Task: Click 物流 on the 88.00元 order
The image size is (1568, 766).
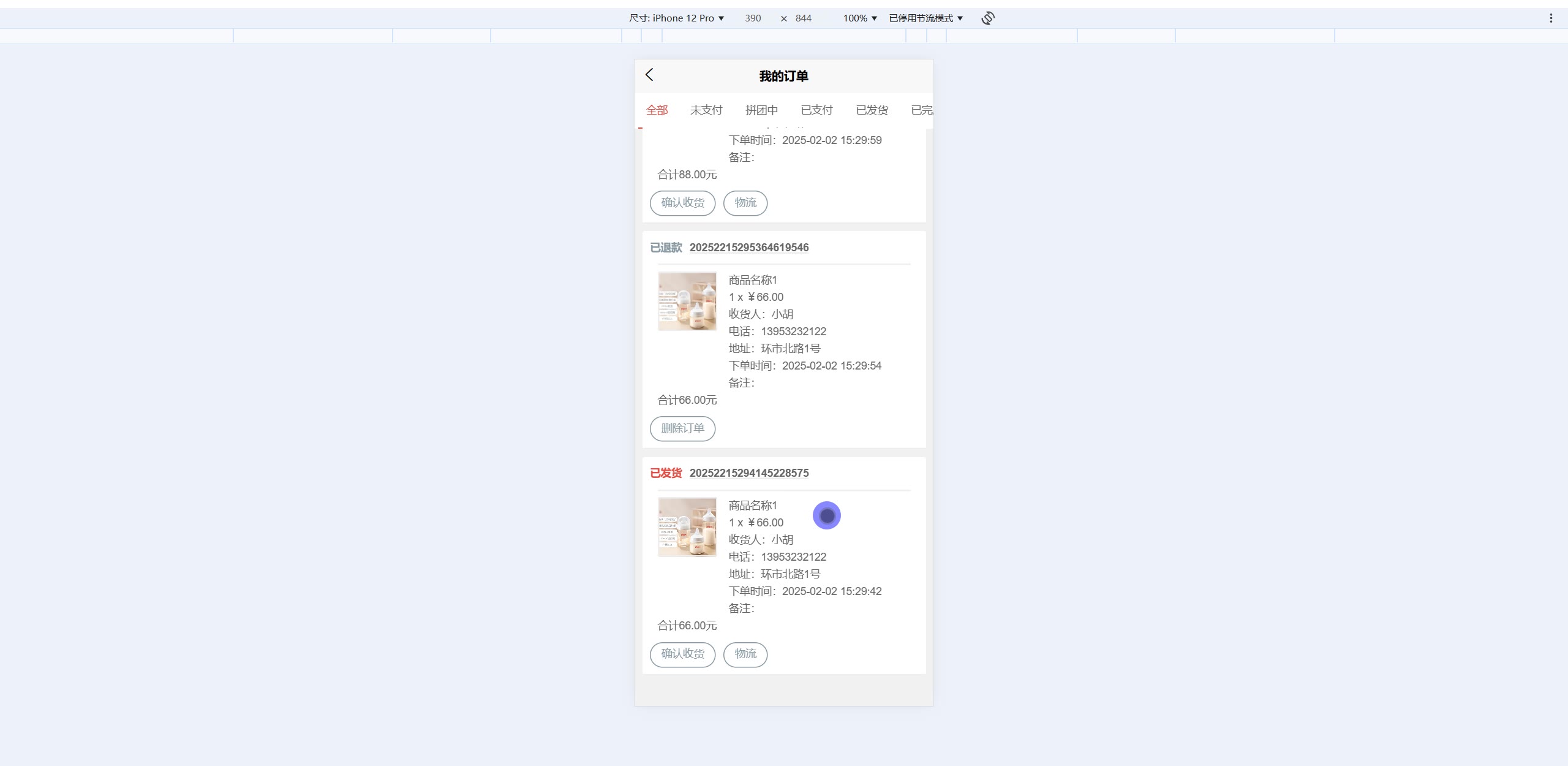Action: 745,203
